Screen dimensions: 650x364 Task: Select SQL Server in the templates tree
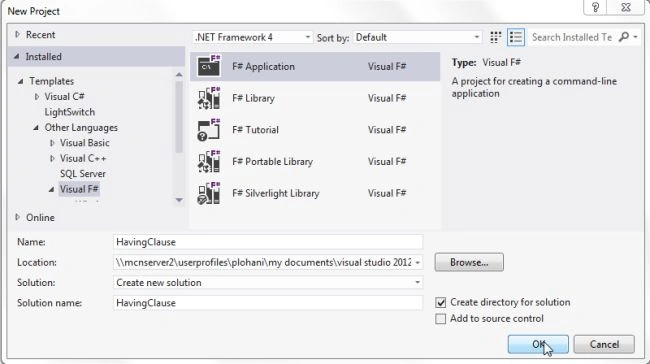click(x=82, y=174)
